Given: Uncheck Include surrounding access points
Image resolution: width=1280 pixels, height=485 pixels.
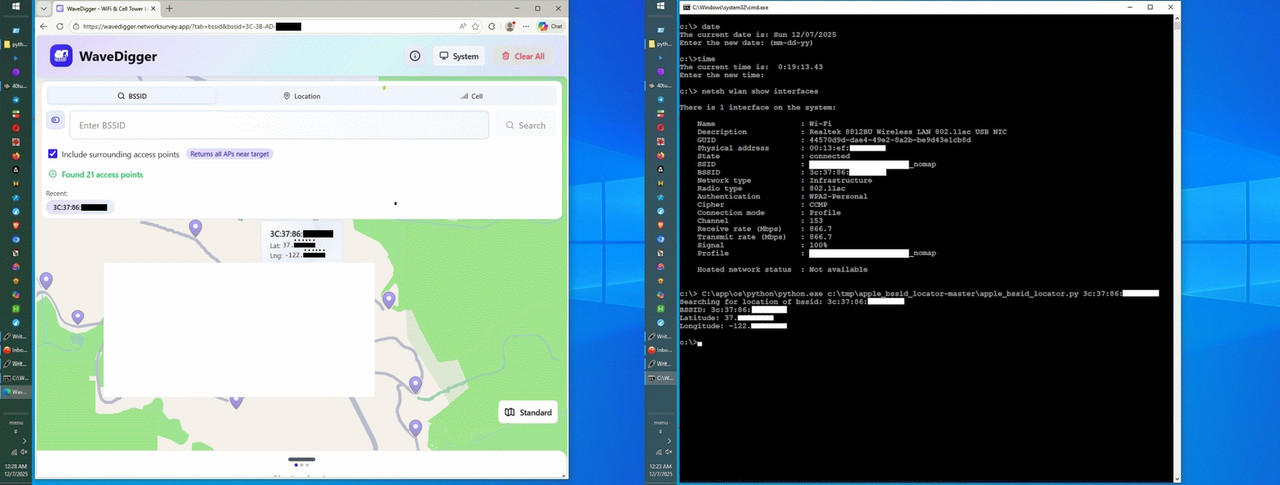Looking at the screenshot, I should [53, 154].
